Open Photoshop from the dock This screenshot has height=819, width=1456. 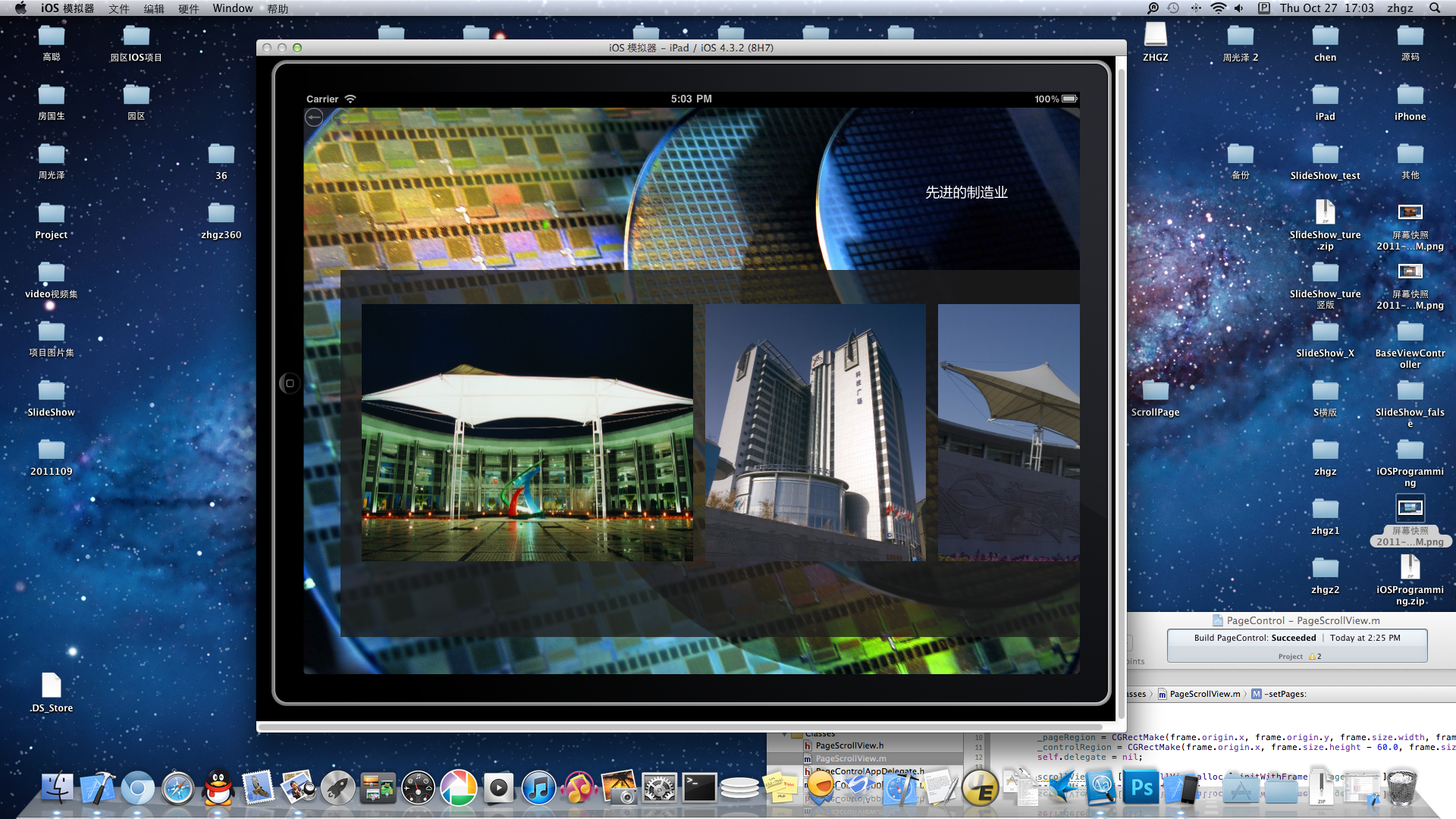pos(1141,788)
